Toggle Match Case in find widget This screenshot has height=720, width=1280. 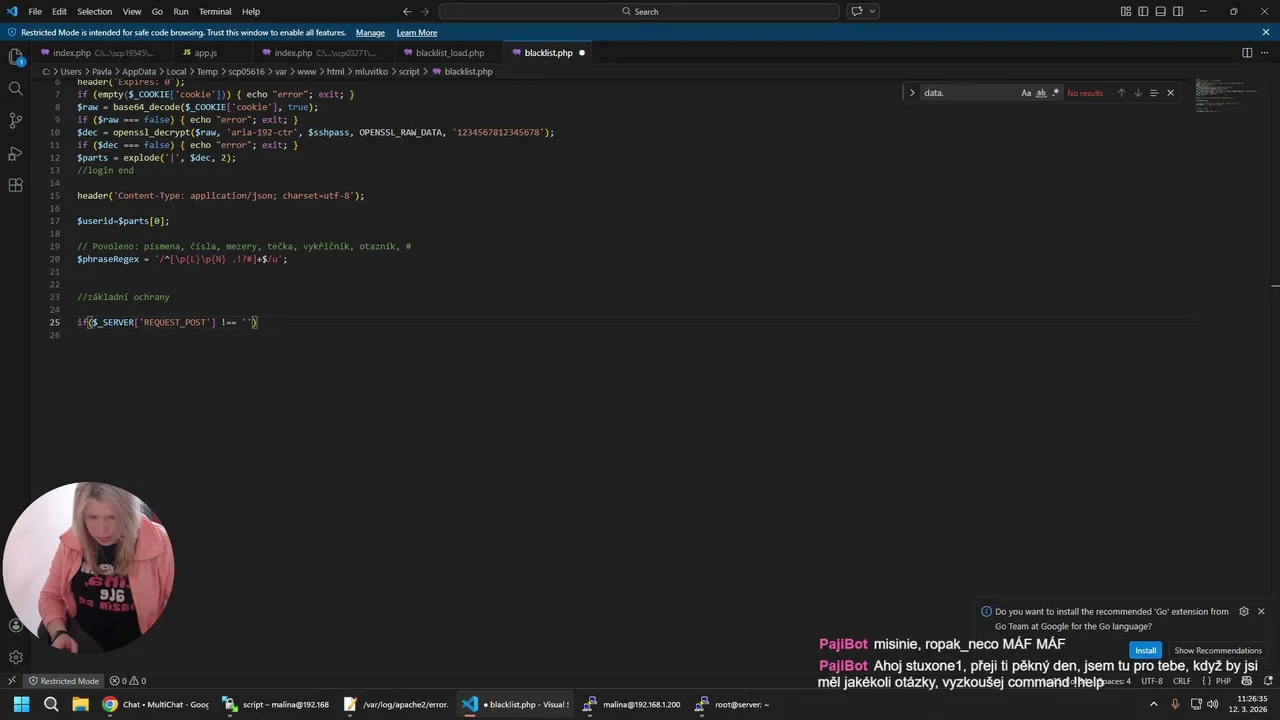pos(1026,93)
